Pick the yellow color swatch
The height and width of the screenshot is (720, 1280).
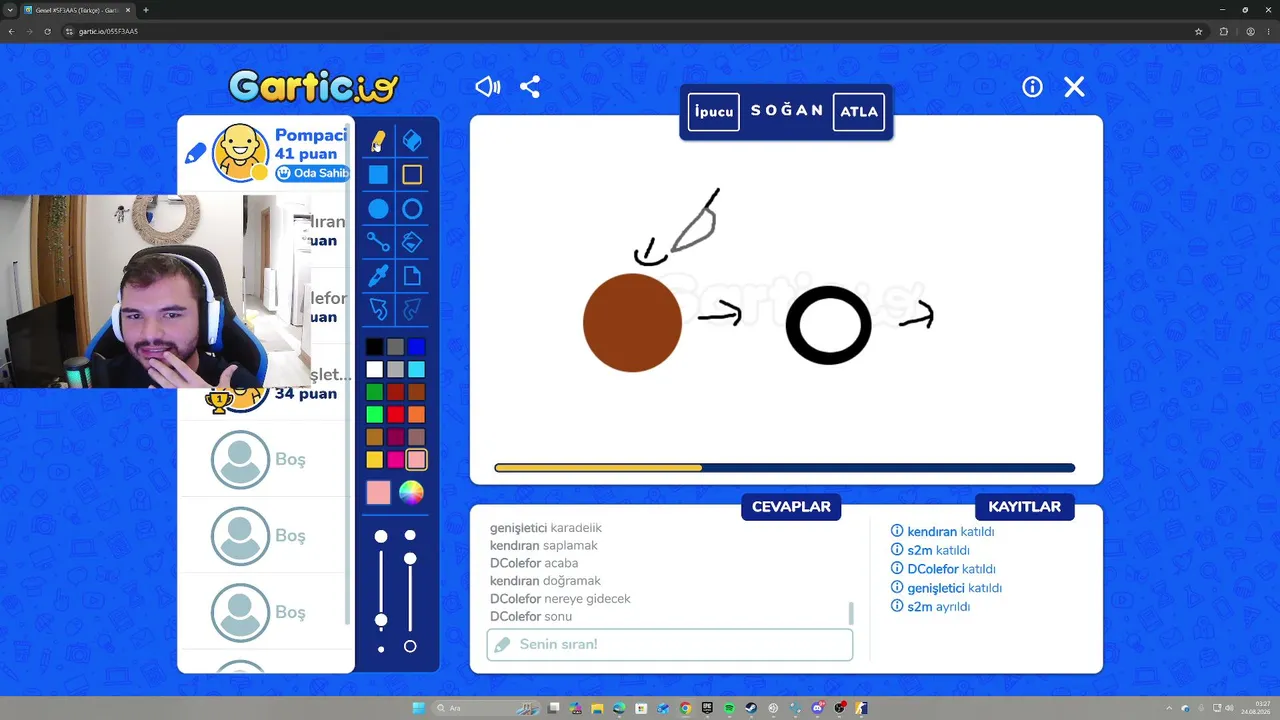(x=374, y=460)
